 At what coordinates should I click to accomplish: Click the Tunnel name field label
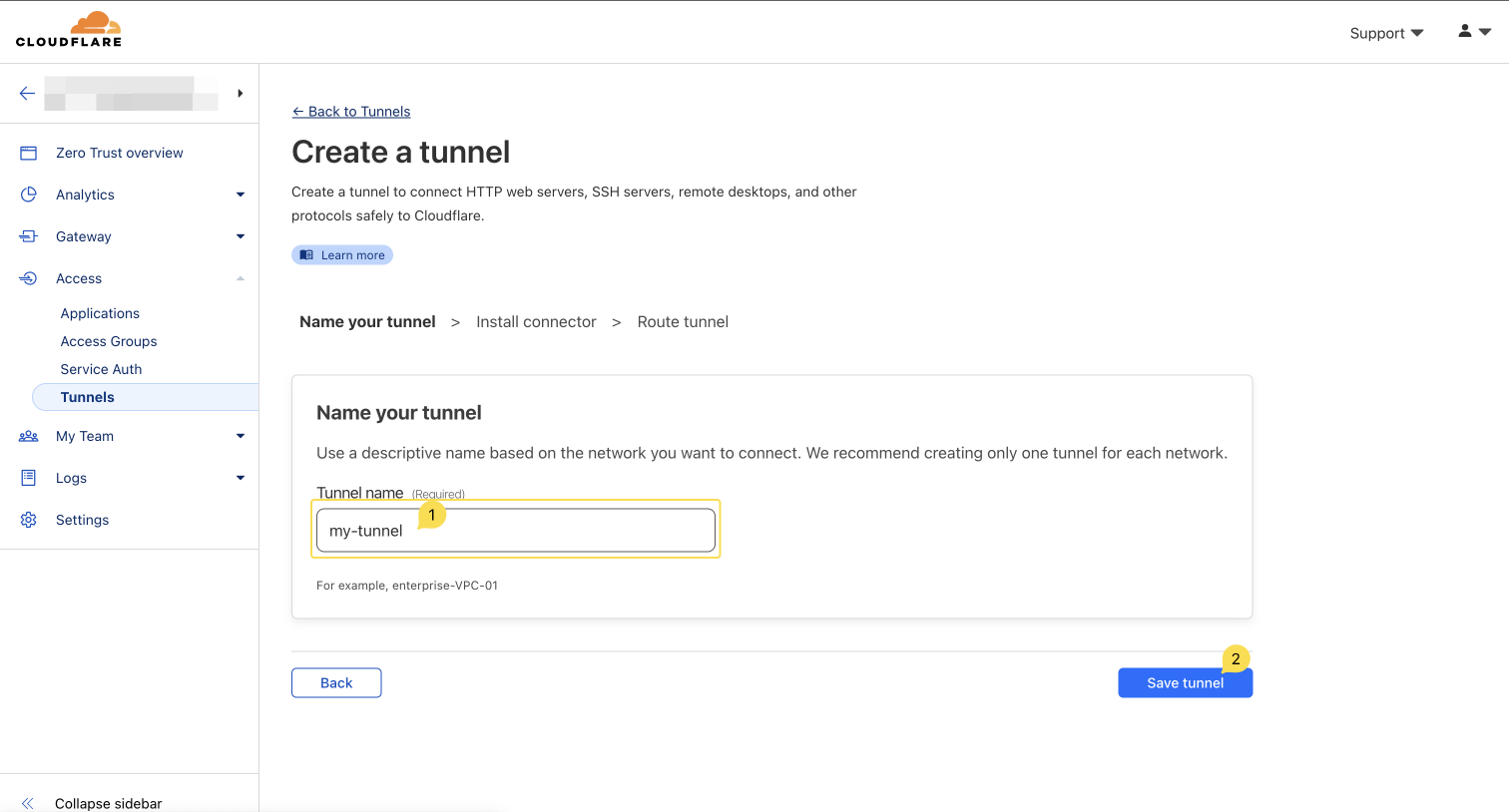359,493
